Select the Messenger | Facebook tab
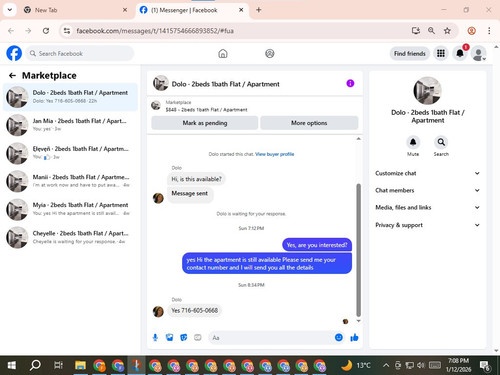The image size is (500, 375). point(192,10)
